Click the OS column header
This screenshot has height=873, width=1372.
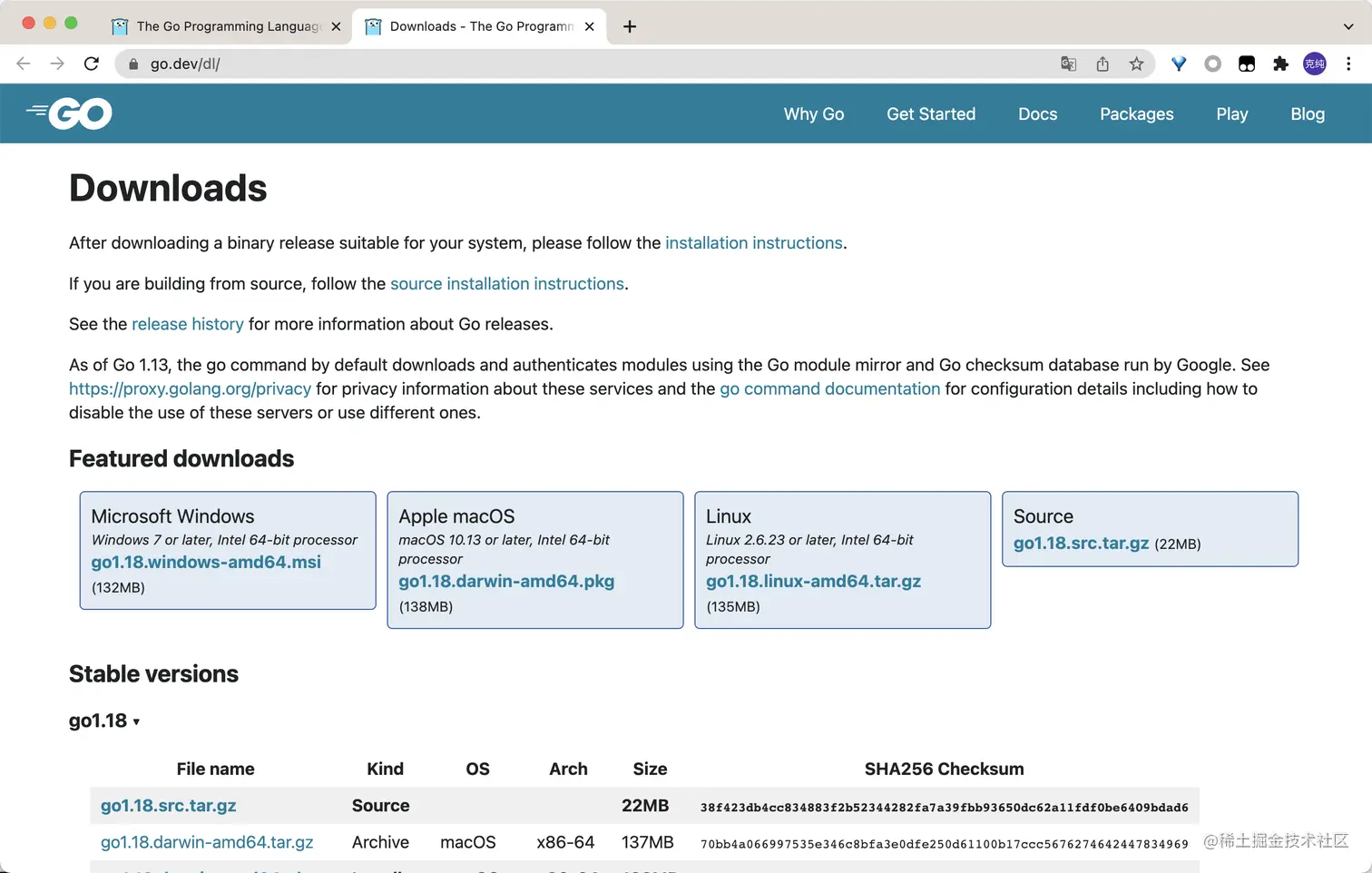[x=477, y=769]
